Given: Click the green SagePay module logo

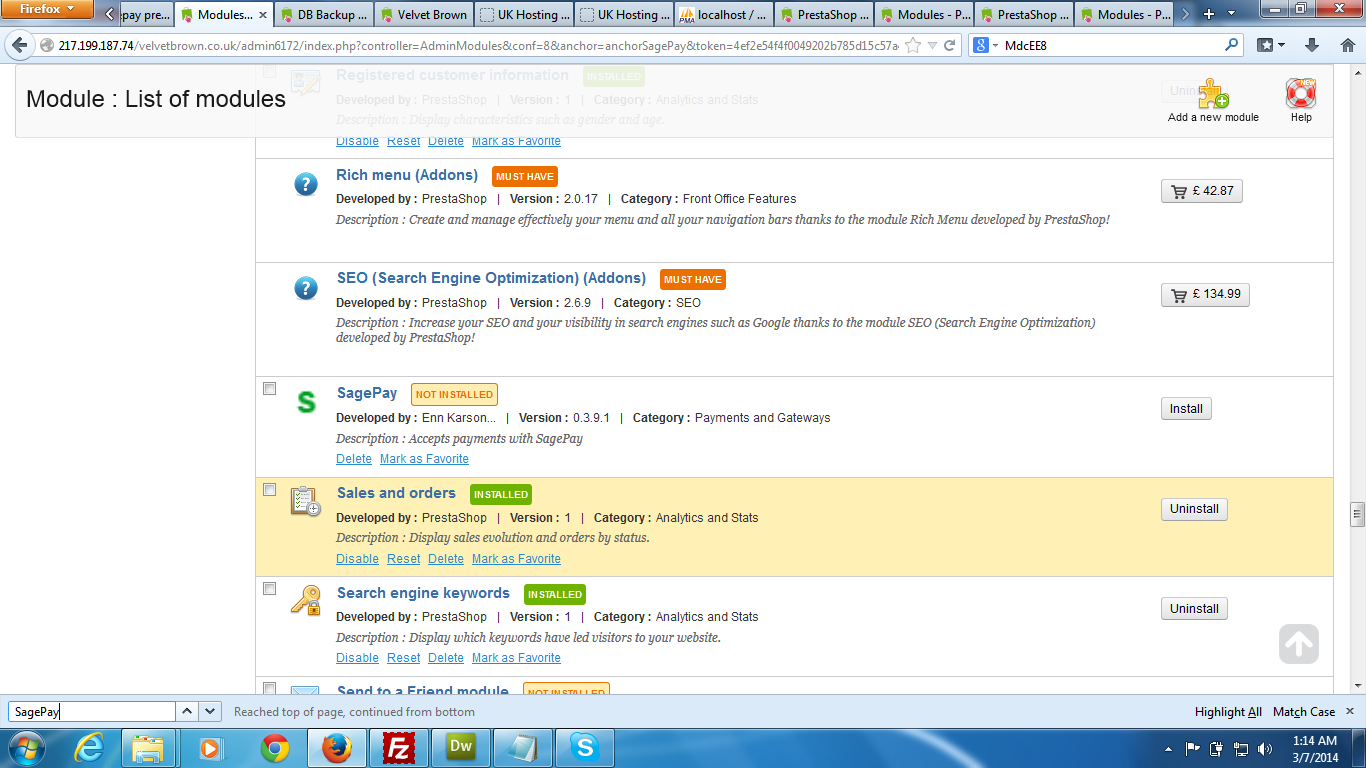Looking at the screenshot, I should point(306,402).
